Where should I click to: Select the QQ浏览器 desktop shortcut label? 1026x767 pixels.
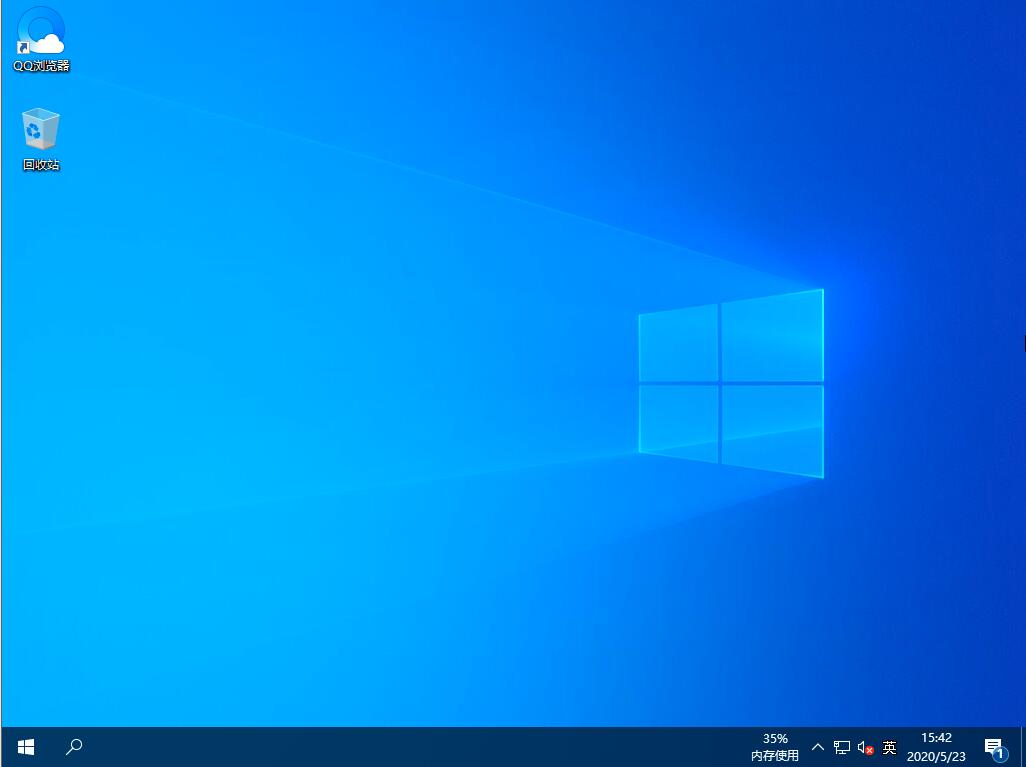40,68
